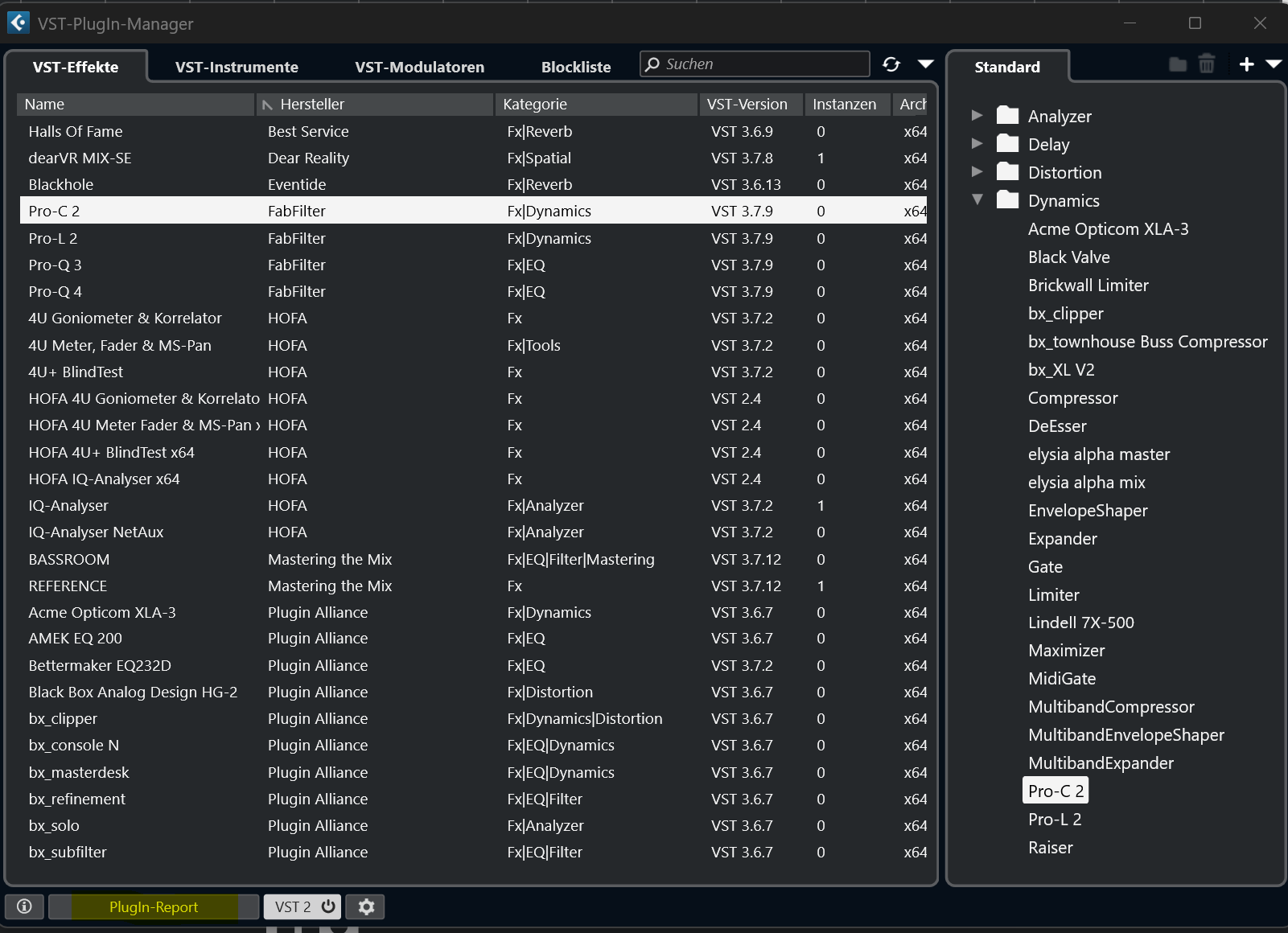Click the trash icon to delete collection item
1288x933 pixels.
(1206, 64)
